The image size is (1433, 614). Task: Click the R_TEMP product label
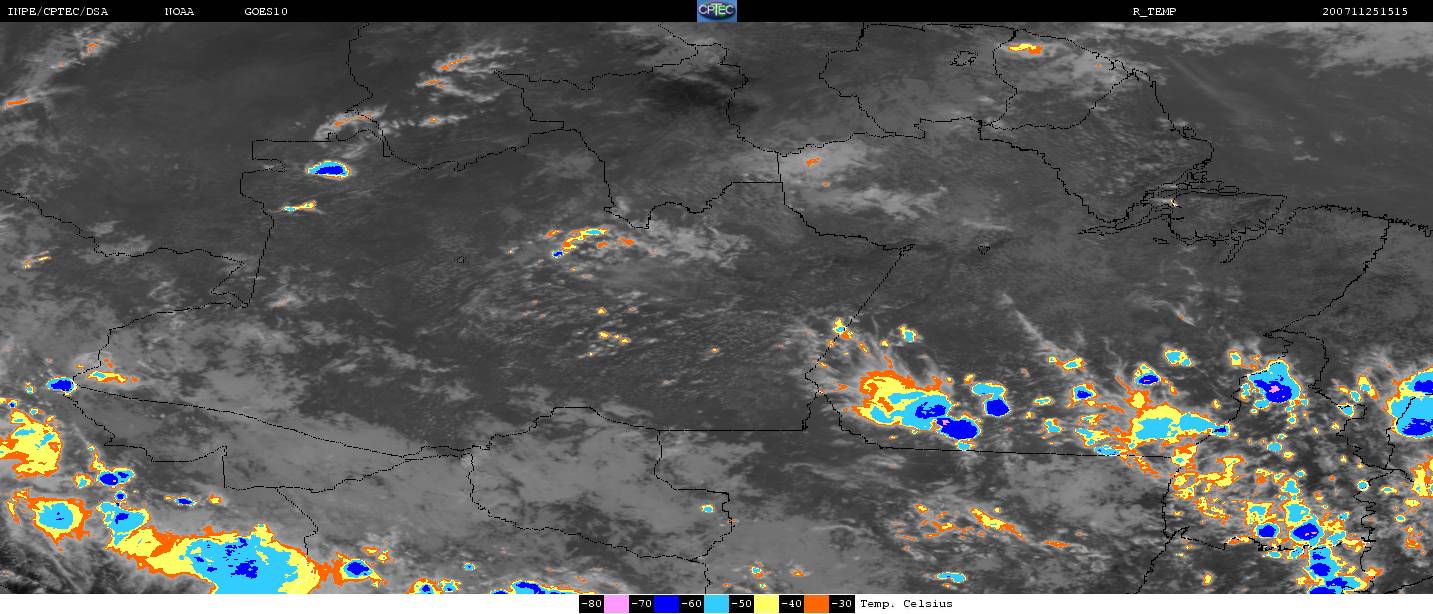pyautogui.click(x=1154, y=12)
